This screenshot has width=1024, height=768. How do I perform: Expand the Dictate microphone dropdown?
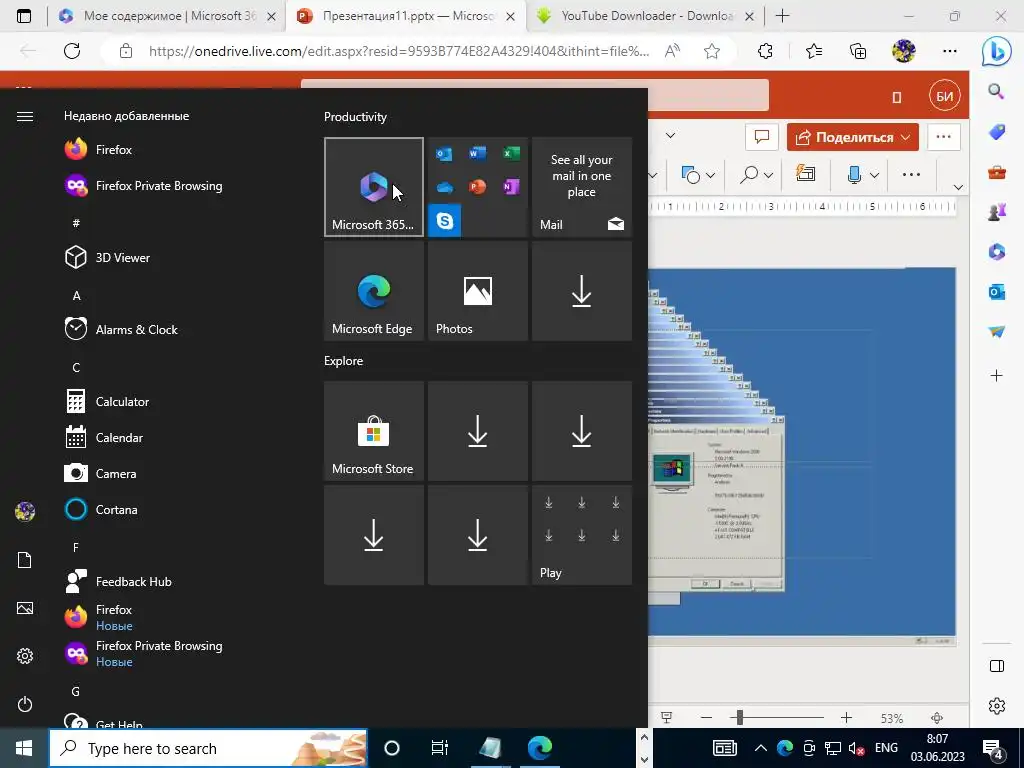click(x=874, y=175)
